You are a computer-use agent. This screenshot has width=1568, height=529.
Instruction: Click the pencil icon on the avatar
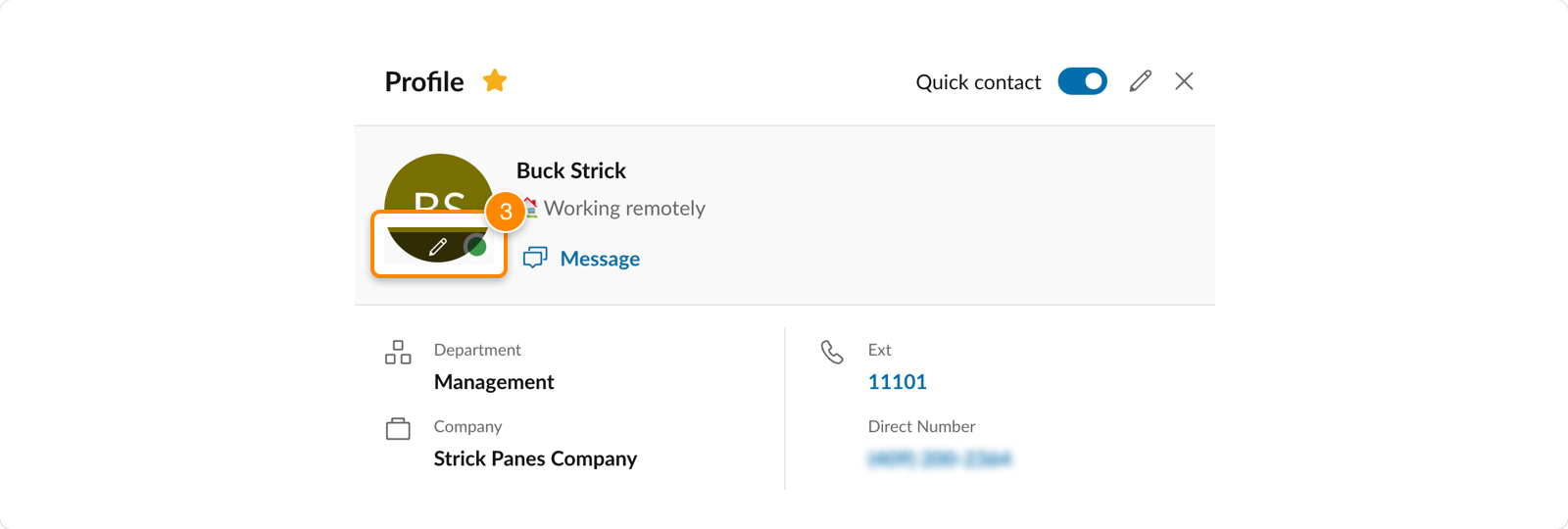[438, 246]
